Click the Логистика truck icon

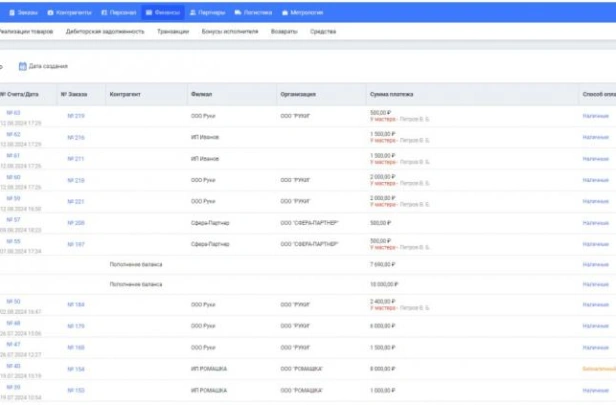point(238,13)
